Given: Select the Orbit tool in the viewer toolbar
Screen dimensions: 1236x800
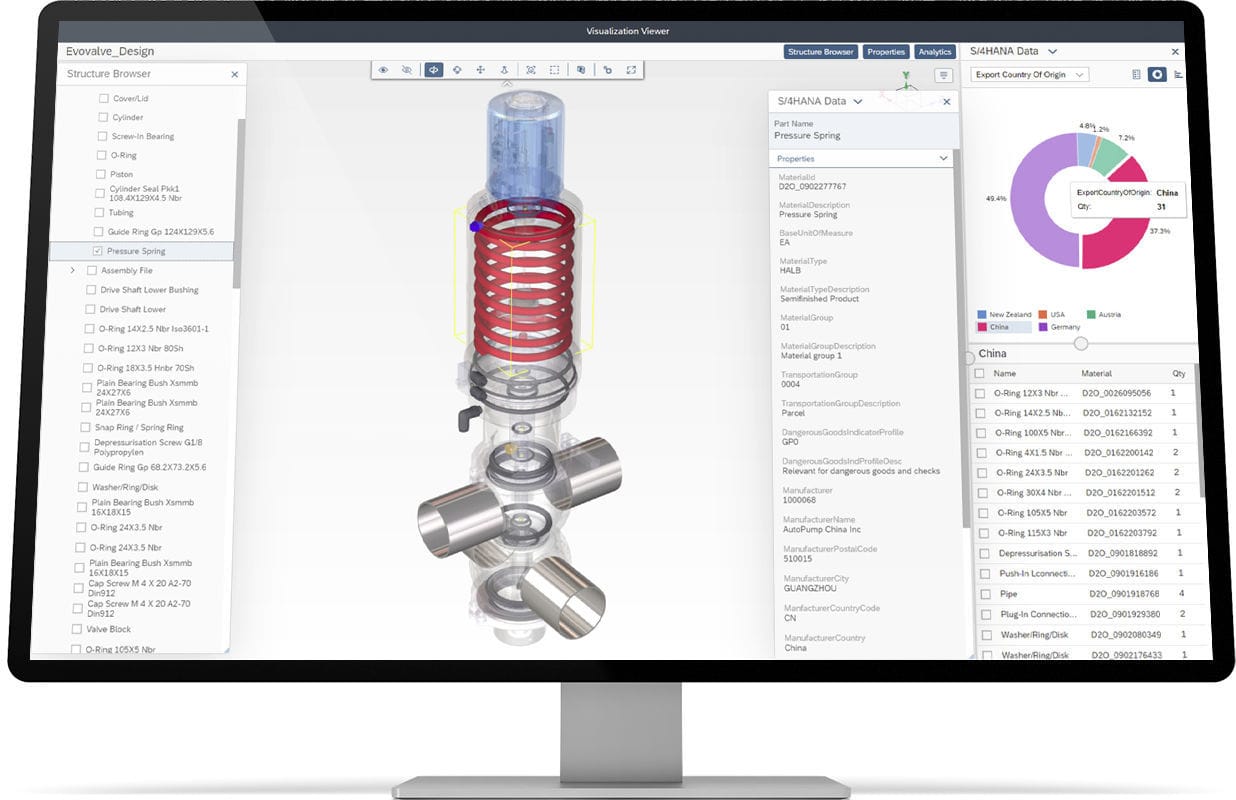Looking at the screenshot, I should pos(433,70).
